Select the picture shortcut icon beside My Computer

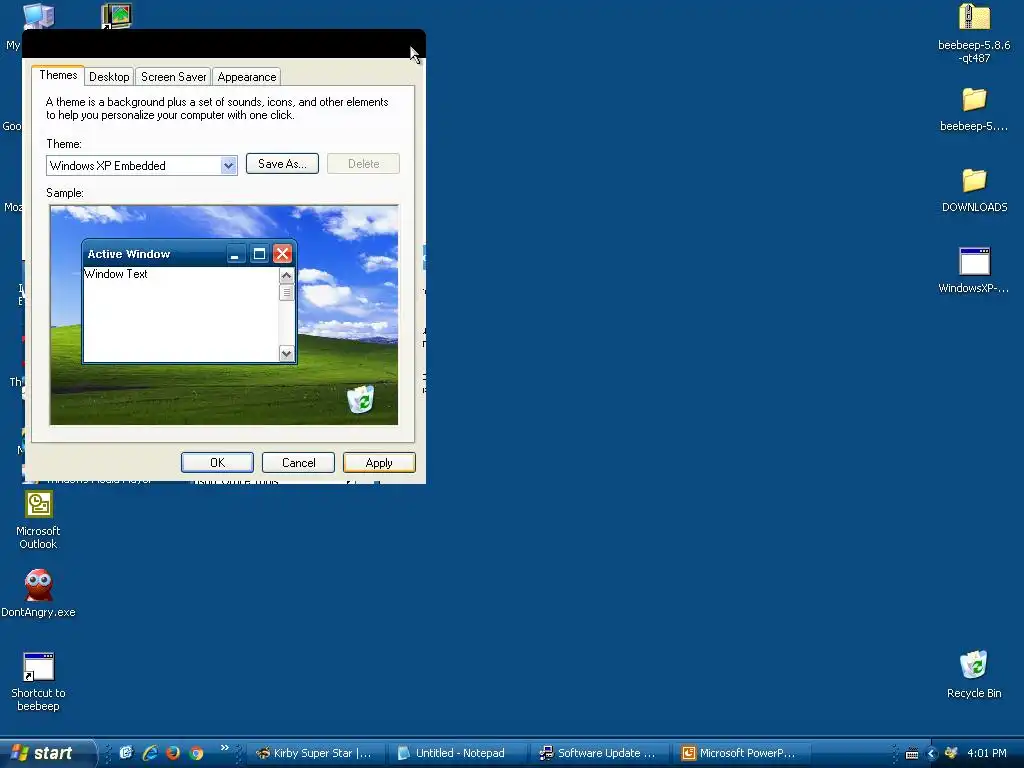coord(117,15)
